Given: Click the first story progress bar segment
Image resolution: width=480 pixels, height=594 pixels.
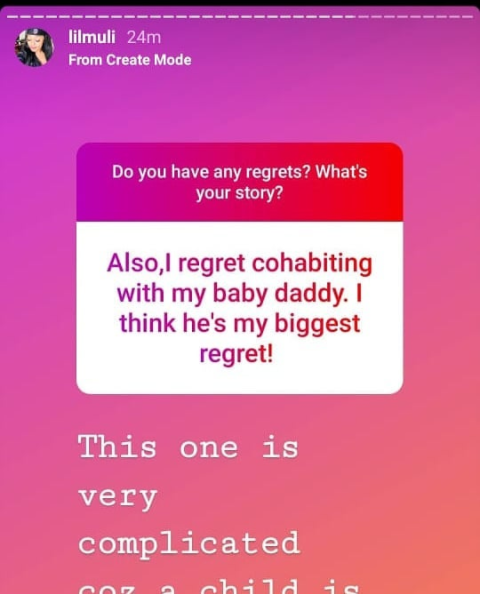Looking at the screenshot, I should coord(14,17).
